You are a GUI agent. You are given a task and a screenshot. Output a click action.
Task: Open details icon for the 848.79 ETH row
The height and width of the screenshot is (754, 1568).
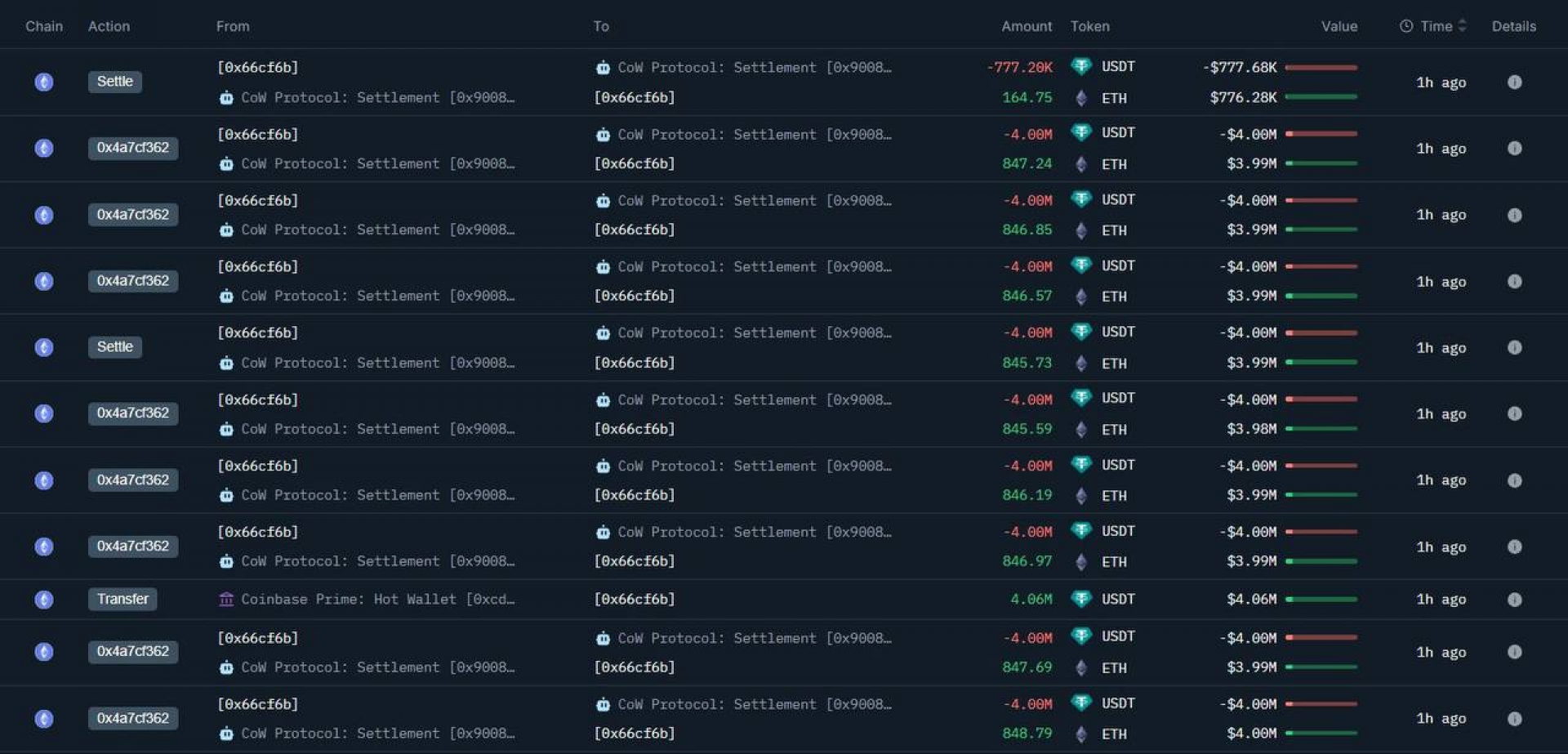(x=1514, y=719)
